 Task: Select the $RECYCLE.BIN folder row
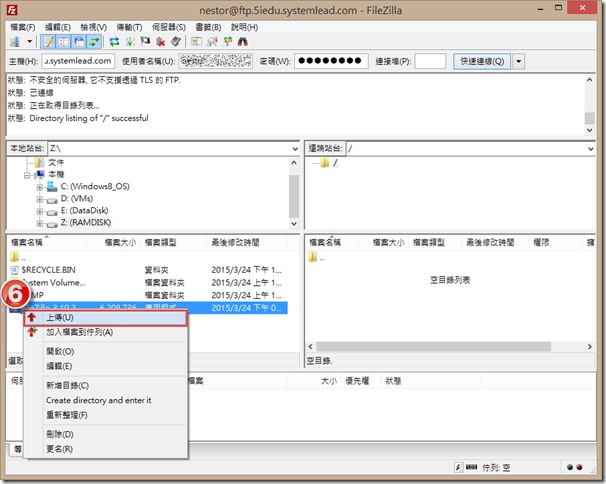[x=147, y=270]
